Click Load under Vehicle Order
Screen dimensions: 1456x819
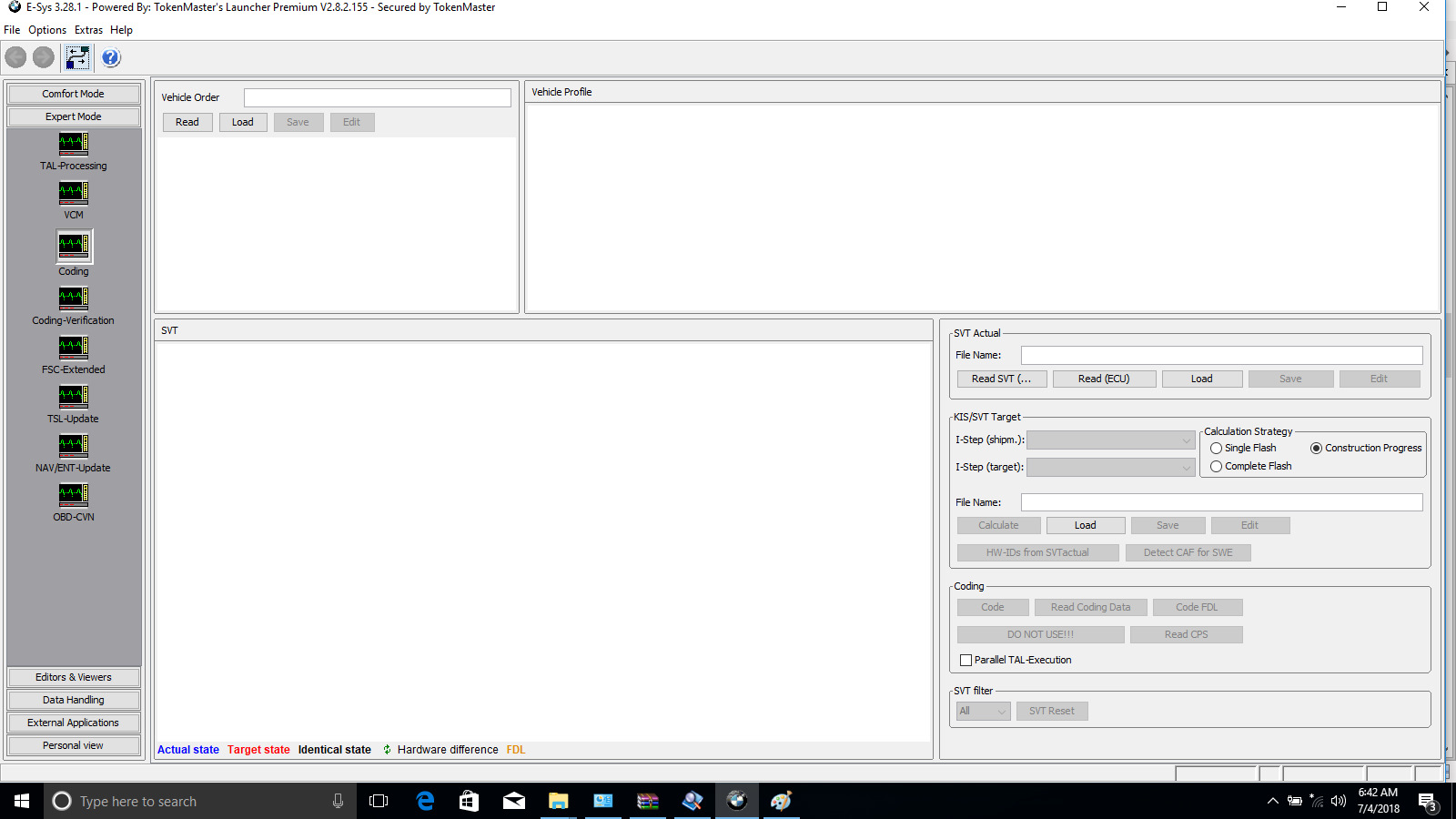(x=243, y=122)
